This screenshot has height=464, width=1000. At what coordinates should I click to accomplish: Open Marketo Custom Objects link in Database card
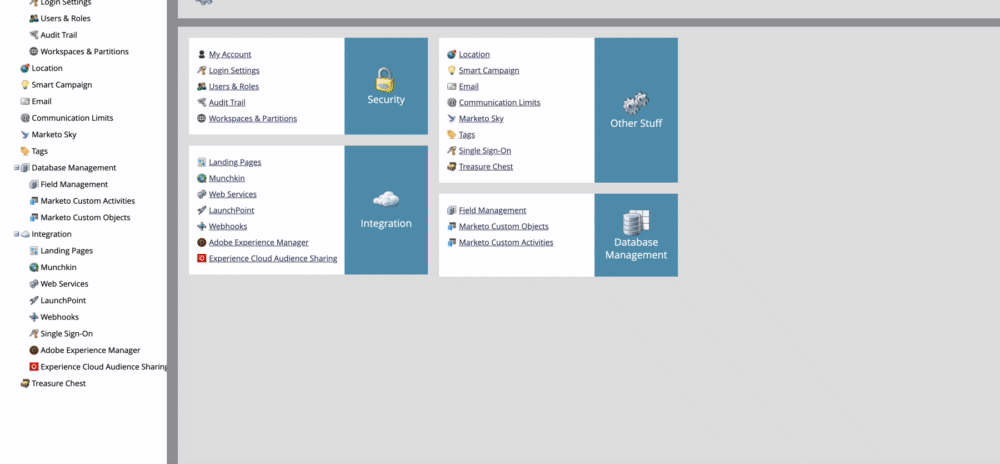[504, 226]
